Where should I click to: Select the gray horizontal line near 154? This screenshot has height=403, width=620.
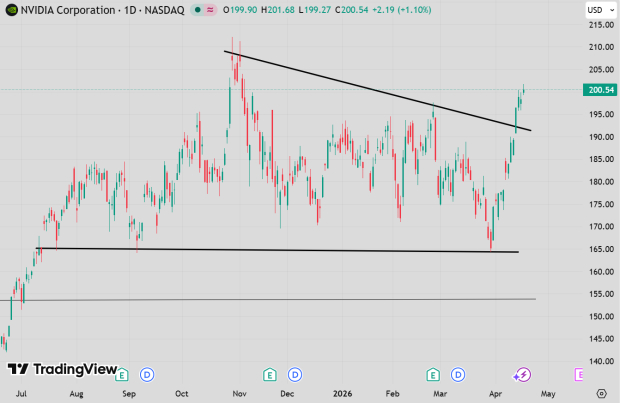[268, 300]
